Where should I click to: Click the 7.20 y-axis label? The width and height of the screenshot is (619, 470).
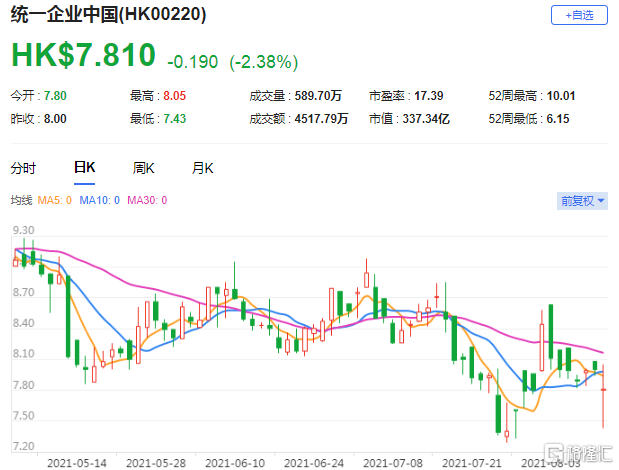[x=23, y=446]
